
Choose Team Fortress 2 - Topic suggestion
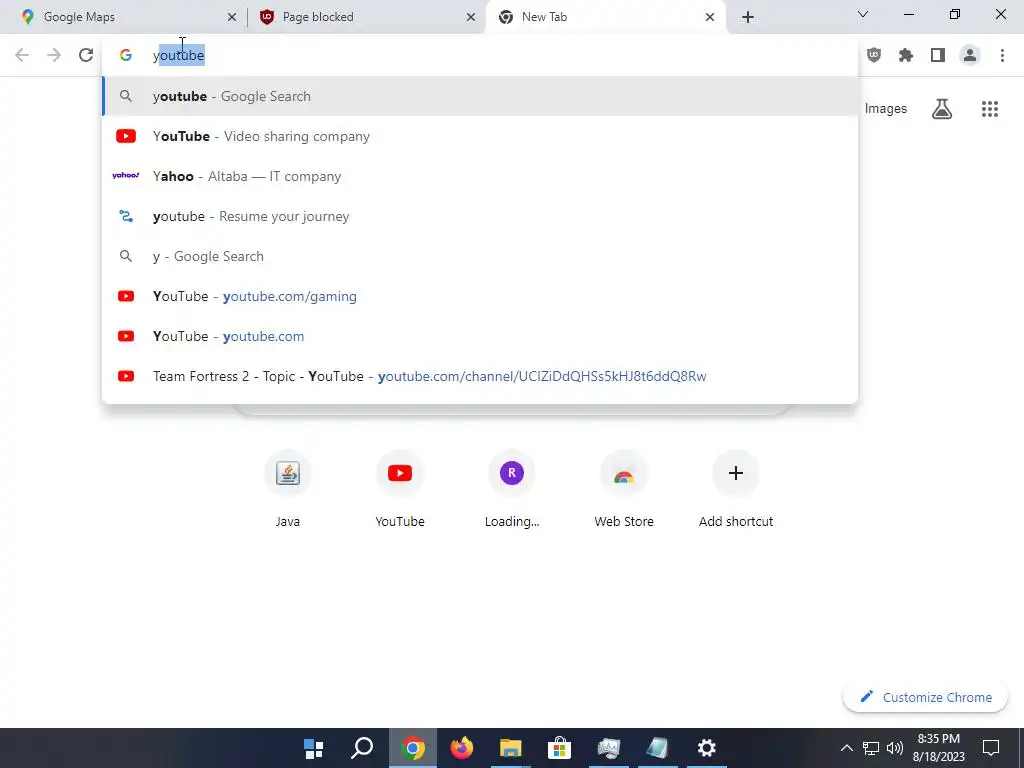click(x=480, y=376)
